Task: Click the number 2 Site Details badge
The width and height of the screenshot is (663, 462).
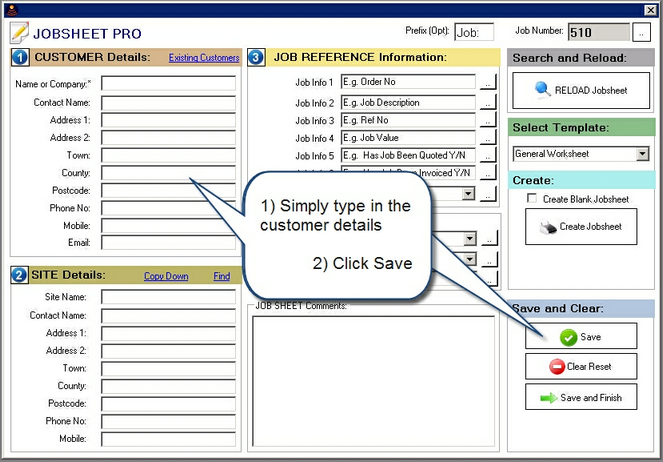Action: pos(19,275)
